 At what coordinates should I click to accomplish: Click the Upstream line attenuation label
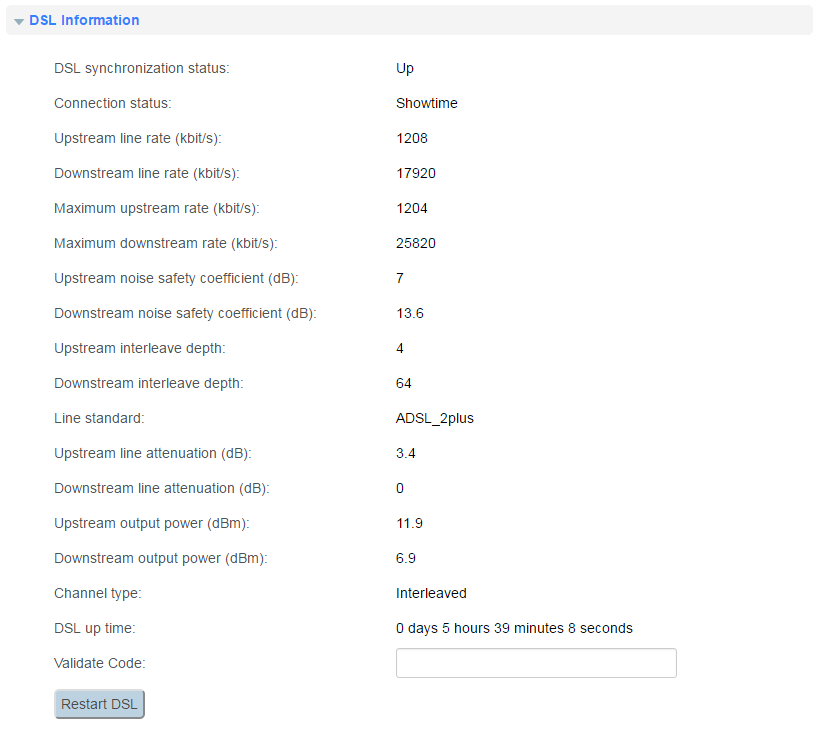(152, 453)
